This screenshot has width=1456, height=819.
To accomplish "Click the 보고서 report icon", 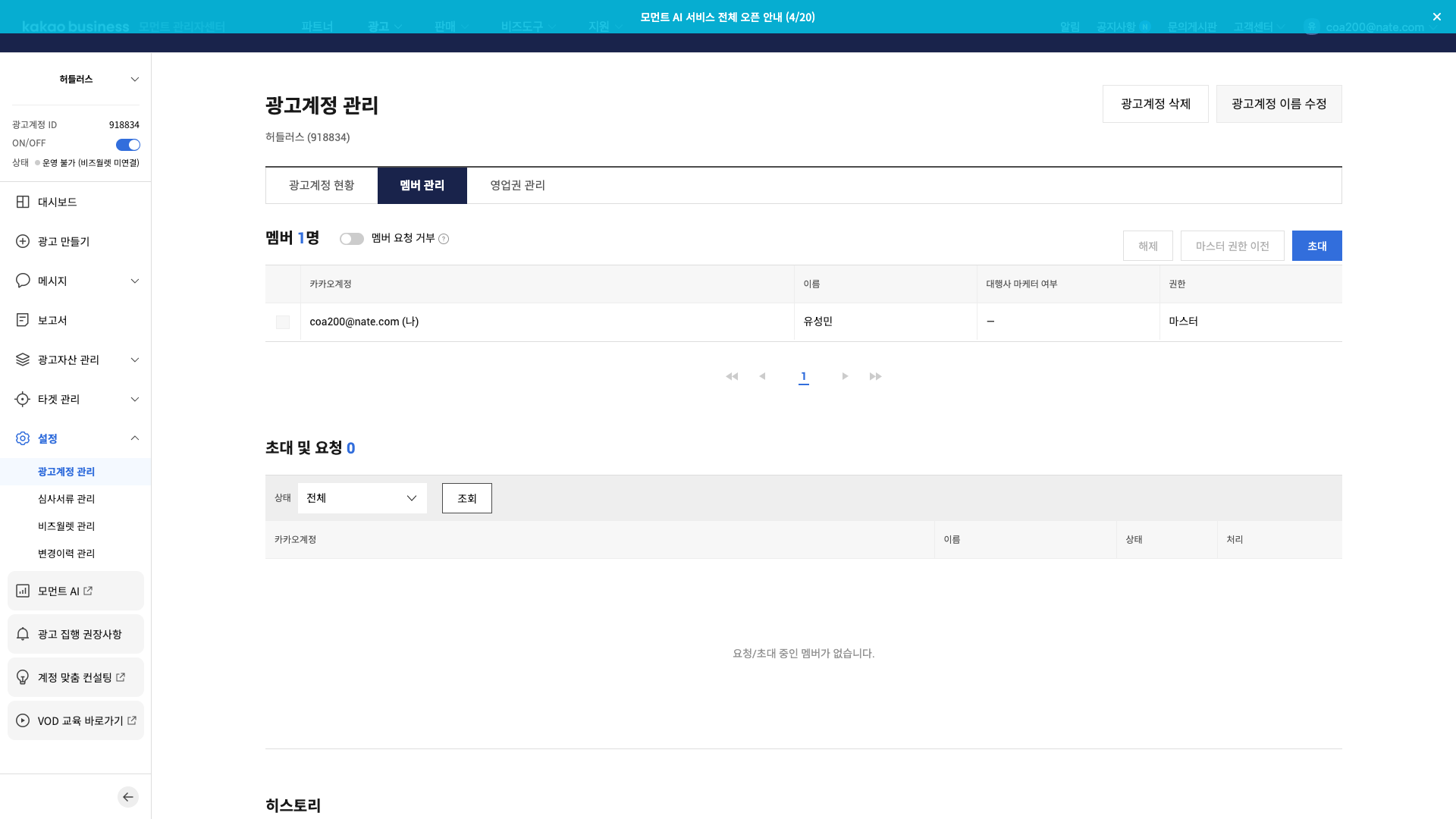I will coord(23,320).
